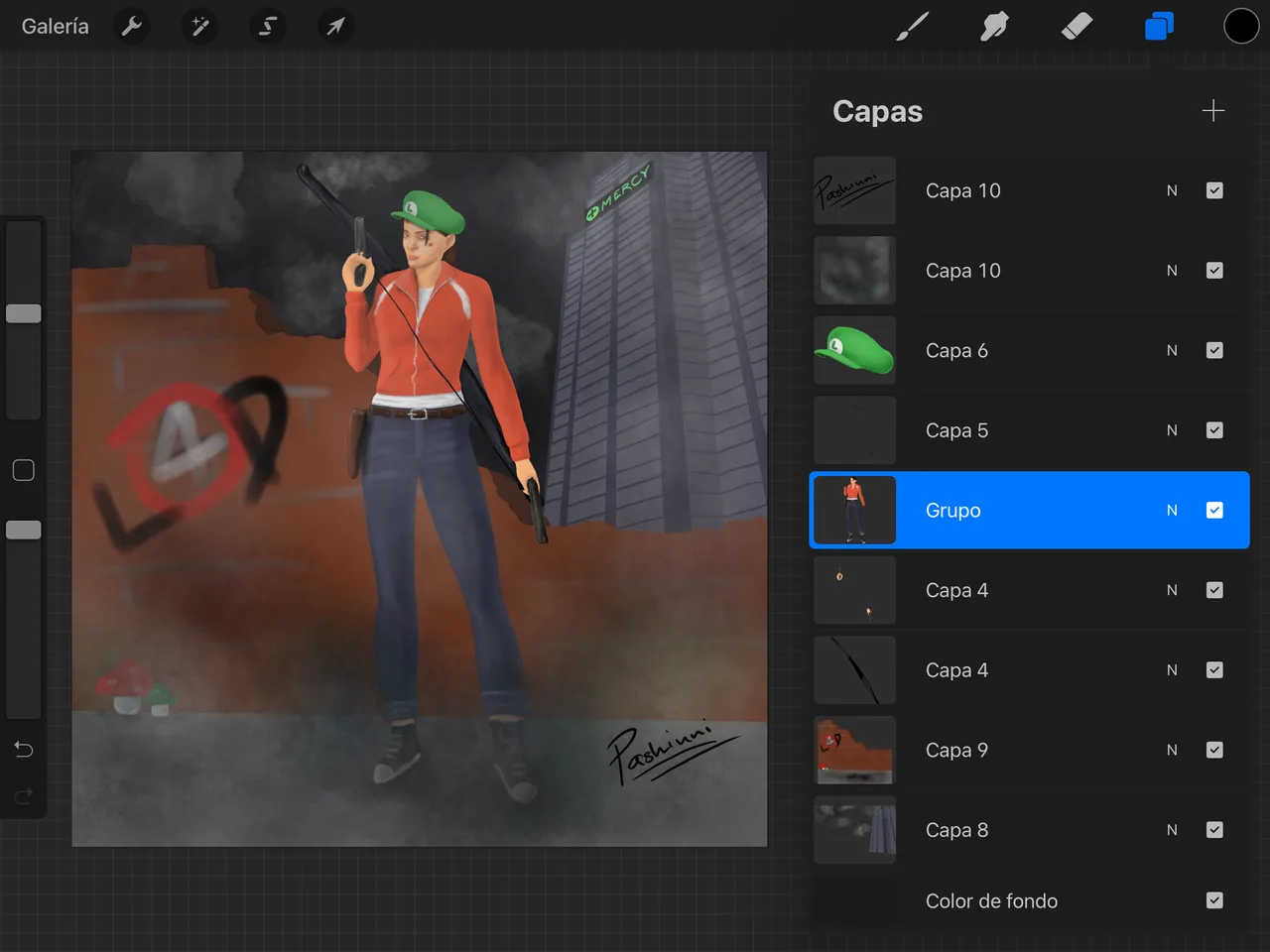Hide the Capa 4 layer with black stroke thumbnail
This screenshot has height=952, width=1270.
[1214, 670]
